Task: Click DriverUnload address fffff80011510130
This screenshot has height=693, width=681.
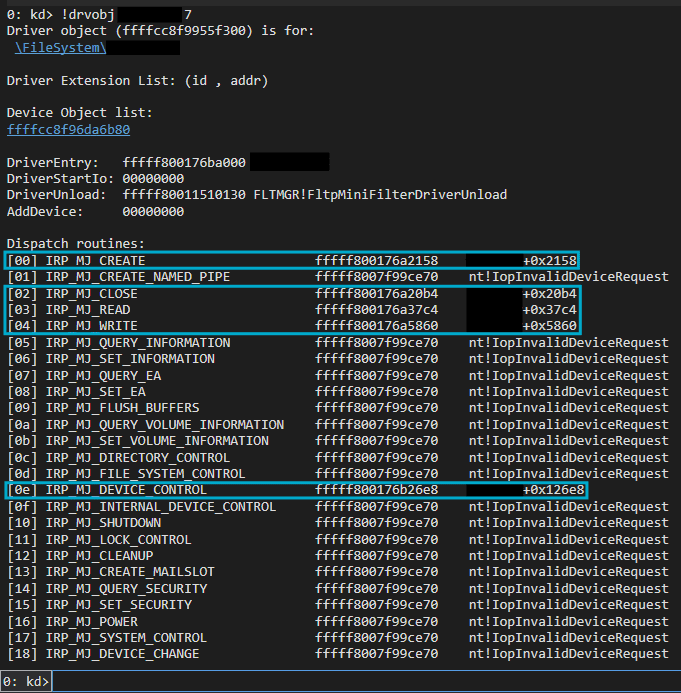Action: pyautogui.click(x=184, y=194)
